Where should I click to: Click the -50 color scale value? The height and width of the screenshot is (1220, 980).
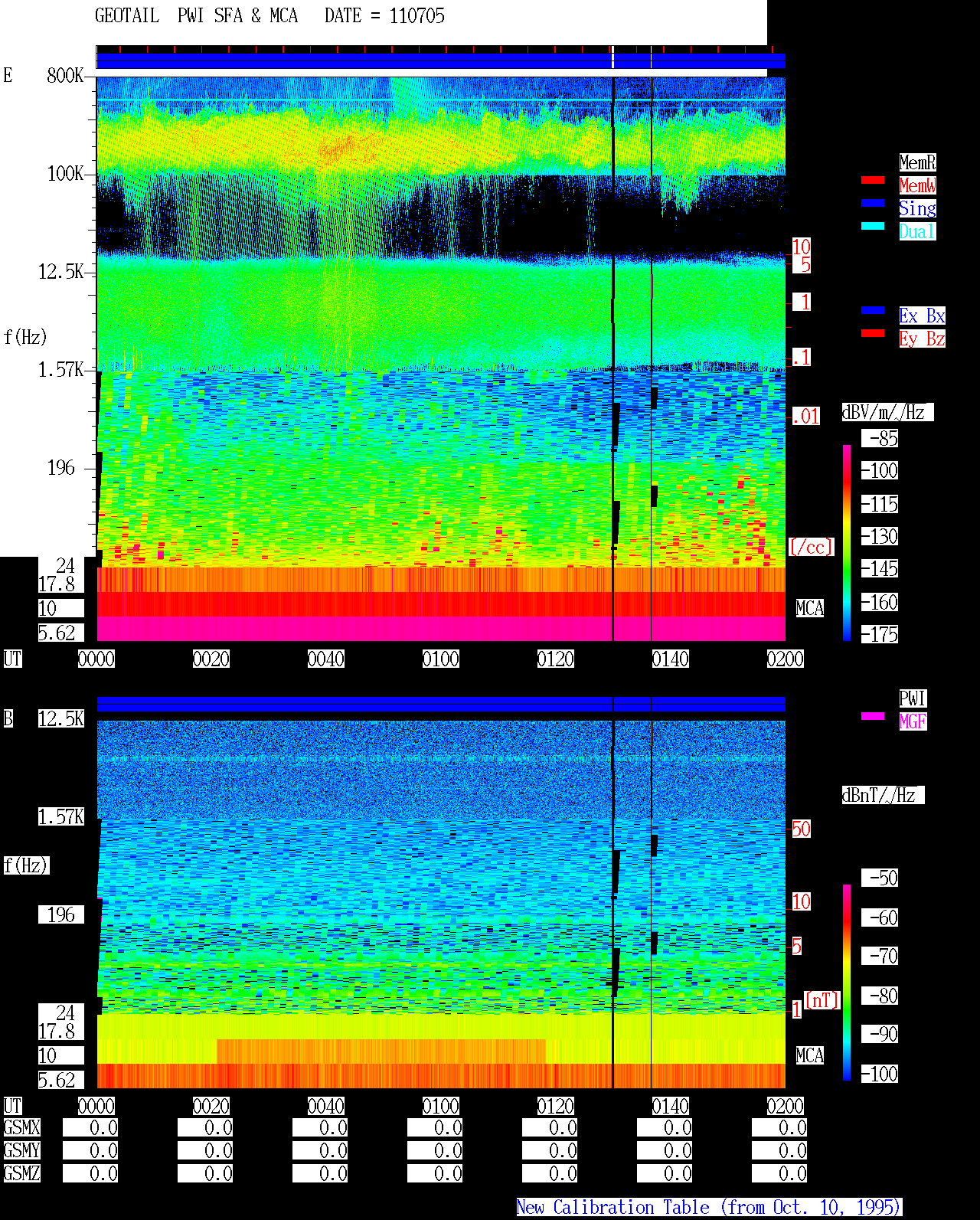[880, 878]
